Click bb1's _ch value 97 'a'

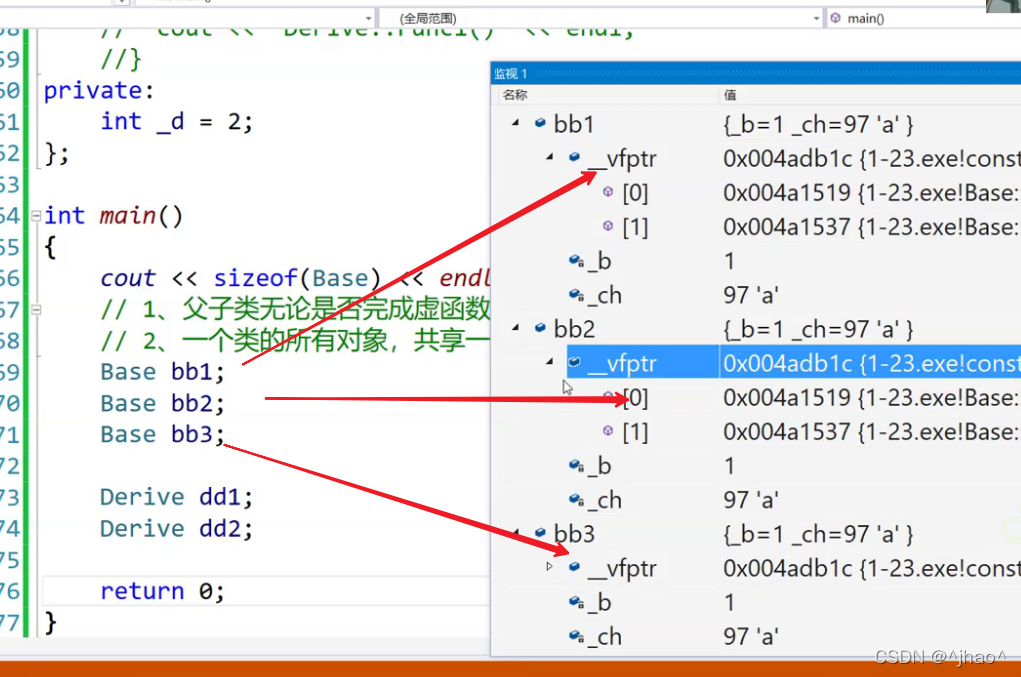pos(751,295)
